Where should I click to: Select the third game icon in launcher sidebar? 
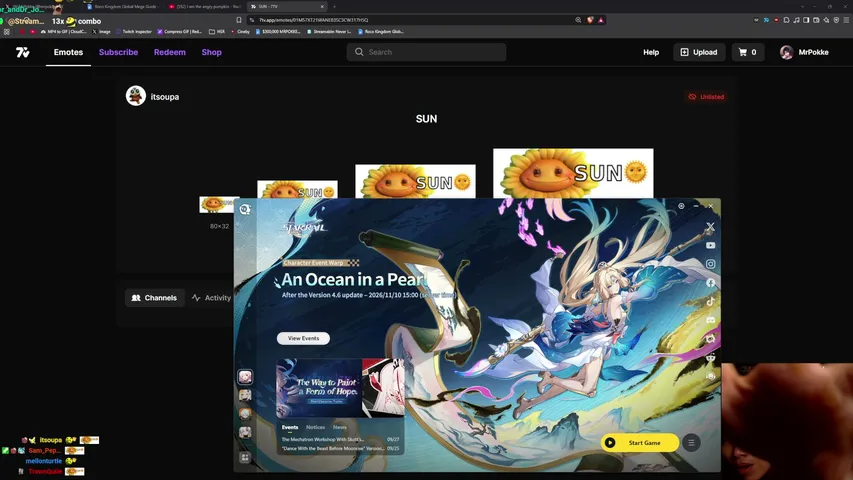pyautogui.click(x=245, y=414)
